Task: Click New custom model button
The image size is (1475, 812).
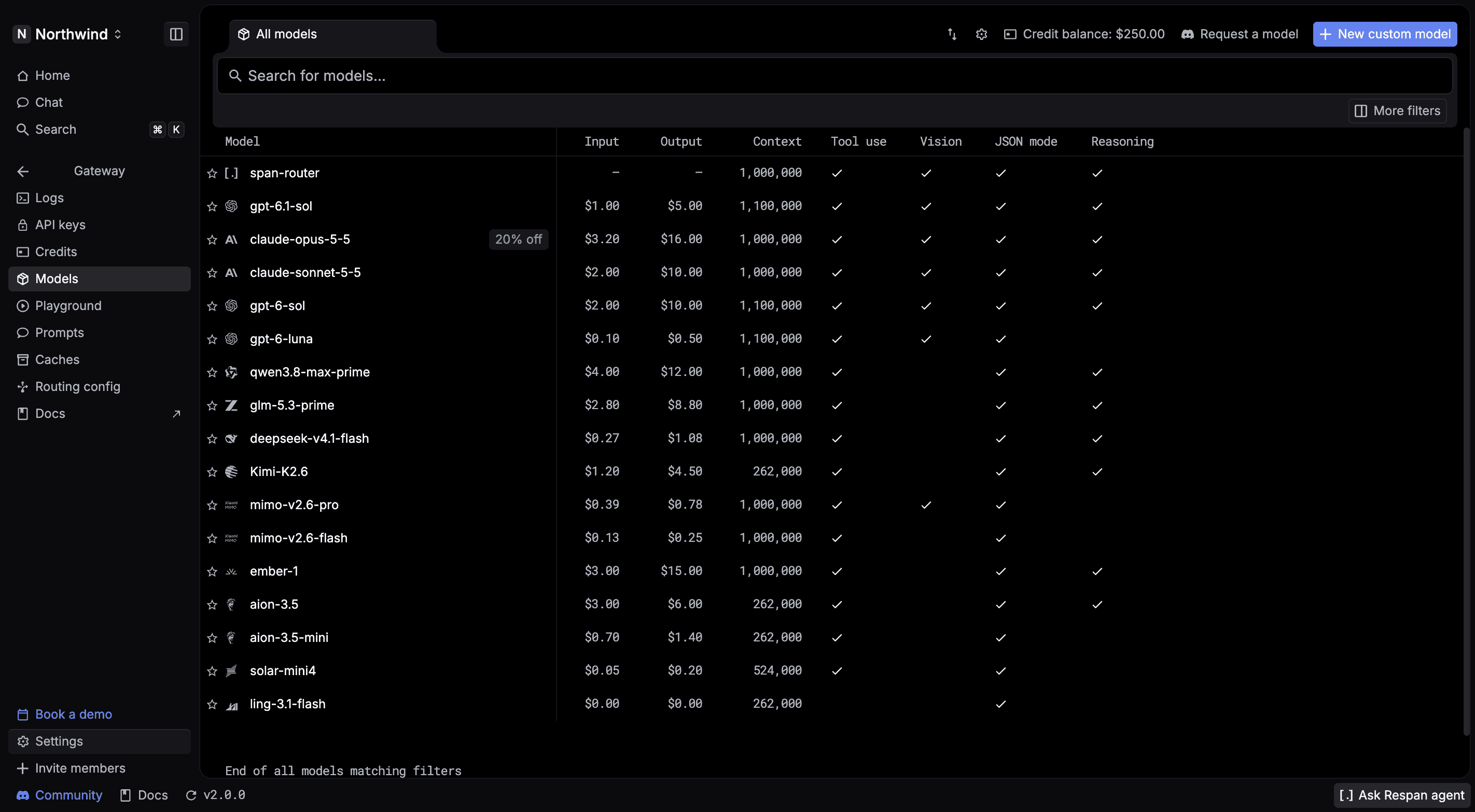Action: pos(1385,34)
